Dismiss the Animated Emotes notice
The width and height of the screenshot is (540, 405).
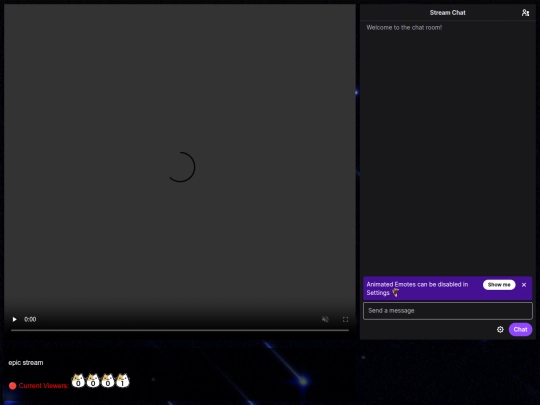524,285
